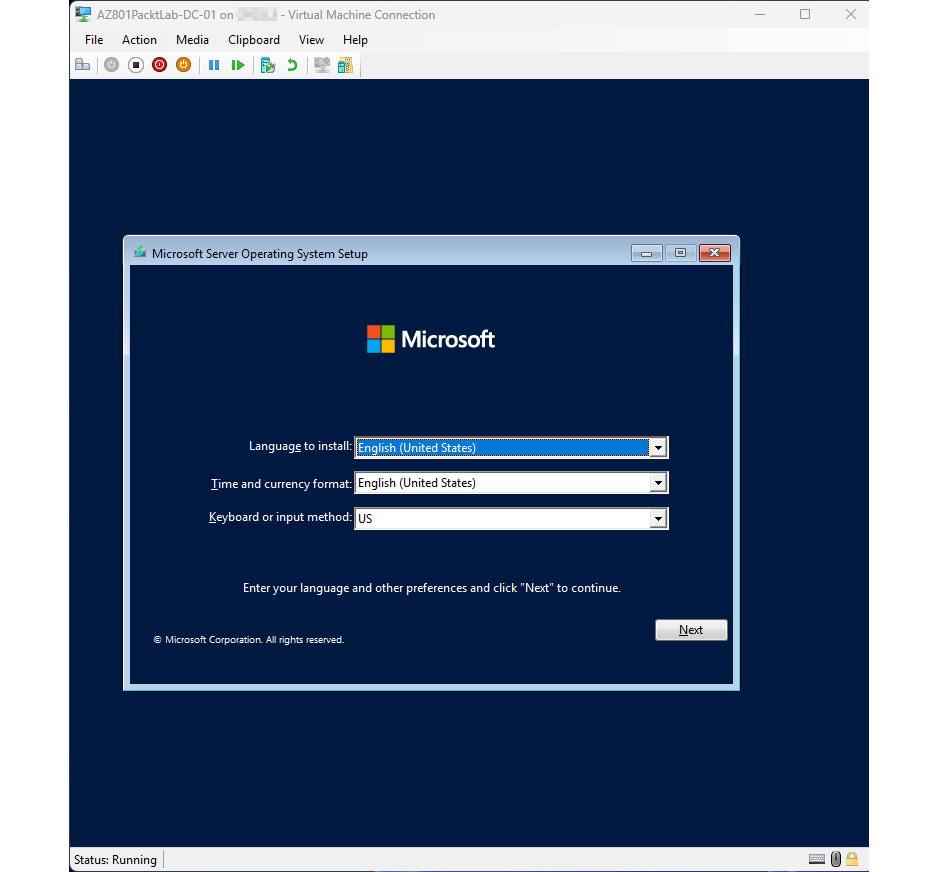Save the VM state with the orange icon

point(183,65)
